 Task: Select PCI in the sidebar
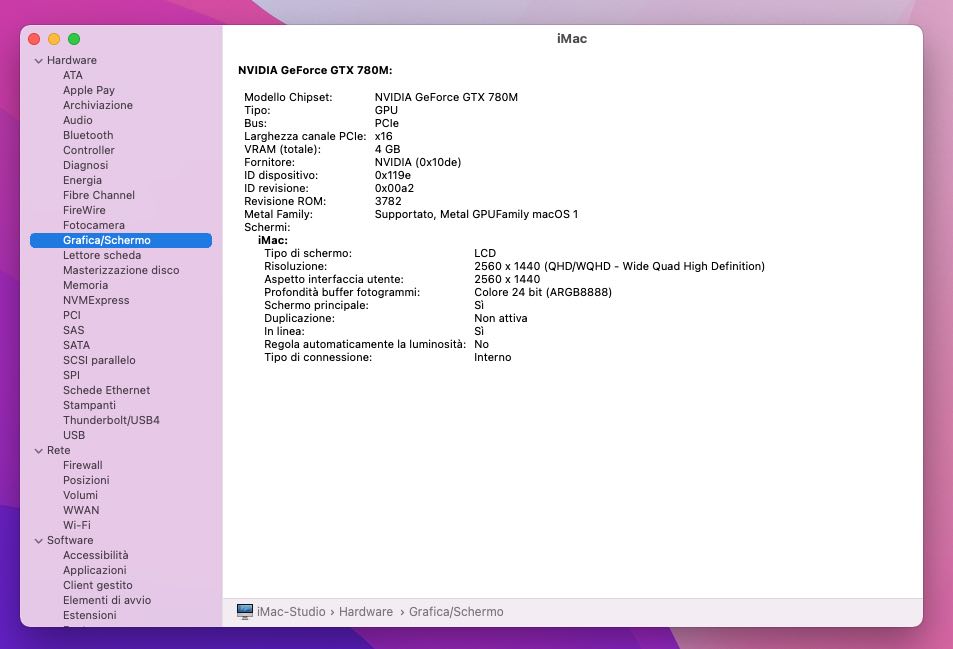click(72, 315)
